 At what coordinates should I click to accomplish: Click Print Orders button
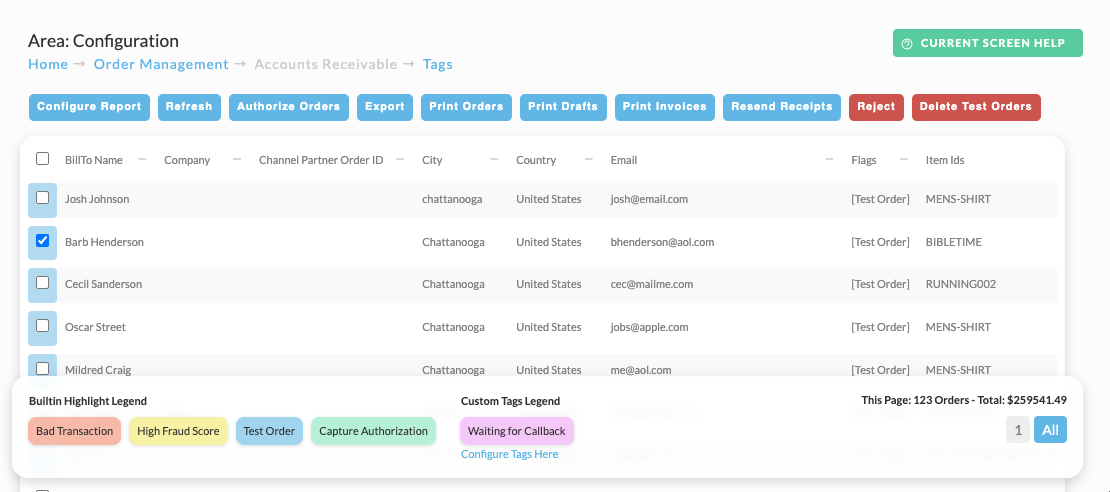(467, 107)
